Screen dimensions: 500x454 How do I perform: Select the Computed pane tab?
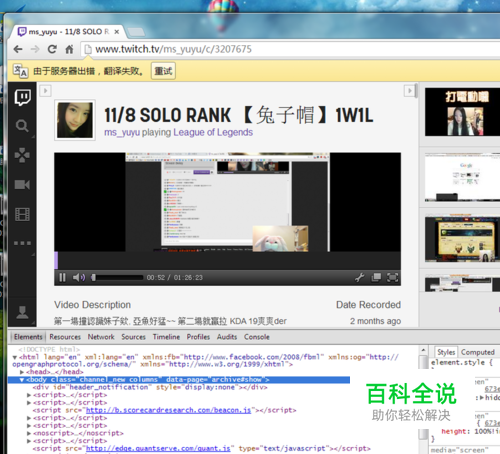(478, 352)
